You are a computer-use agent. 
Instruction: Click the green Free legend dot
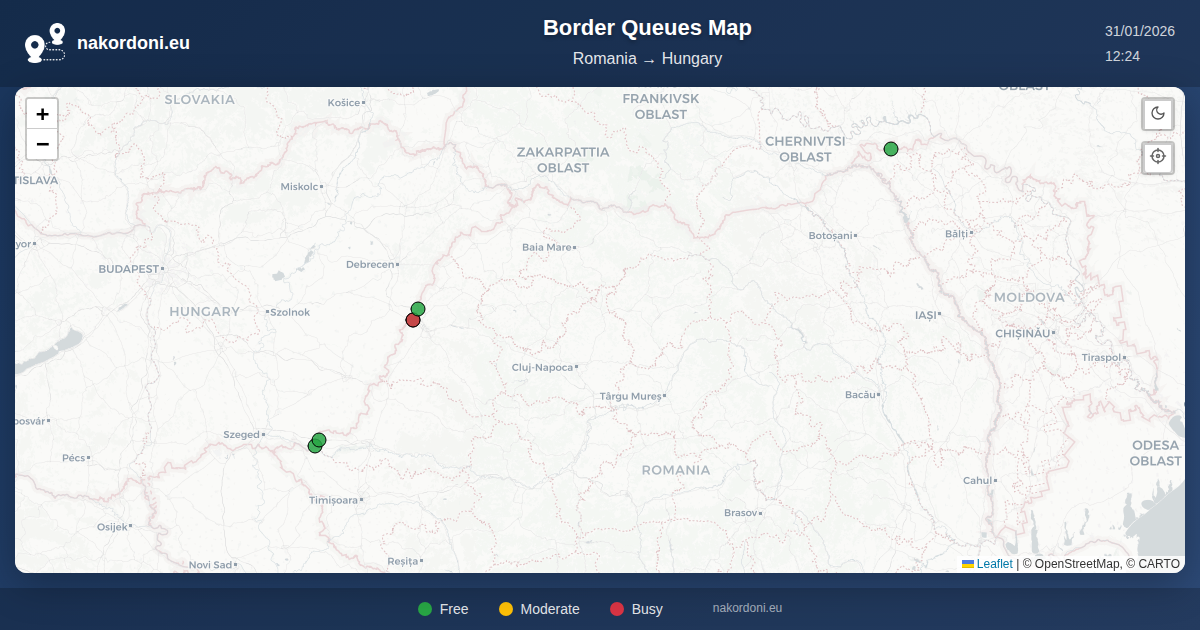tap(425, 609)
